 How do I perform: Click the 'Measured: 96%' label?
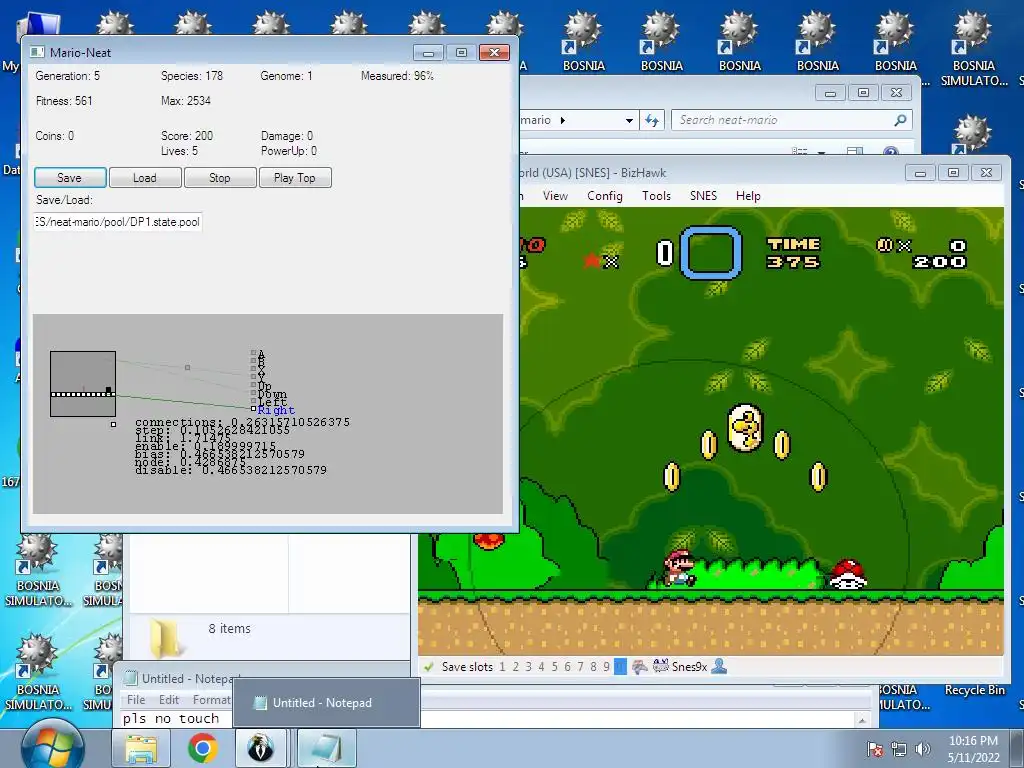[x=398, y=76]
